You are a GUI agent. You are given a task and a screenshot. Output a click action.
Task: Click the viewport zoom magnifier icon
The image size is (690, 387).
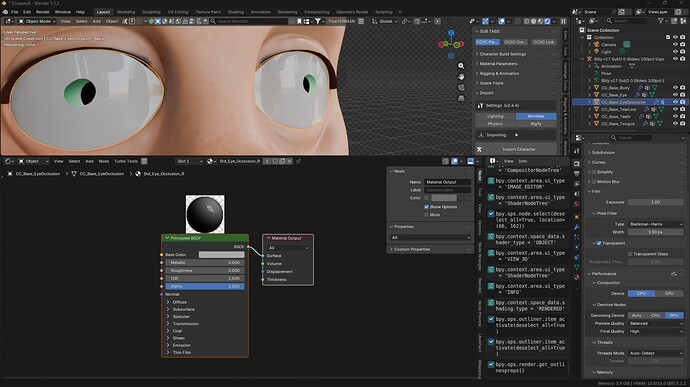pyautogui.click(x=461, y=66)
